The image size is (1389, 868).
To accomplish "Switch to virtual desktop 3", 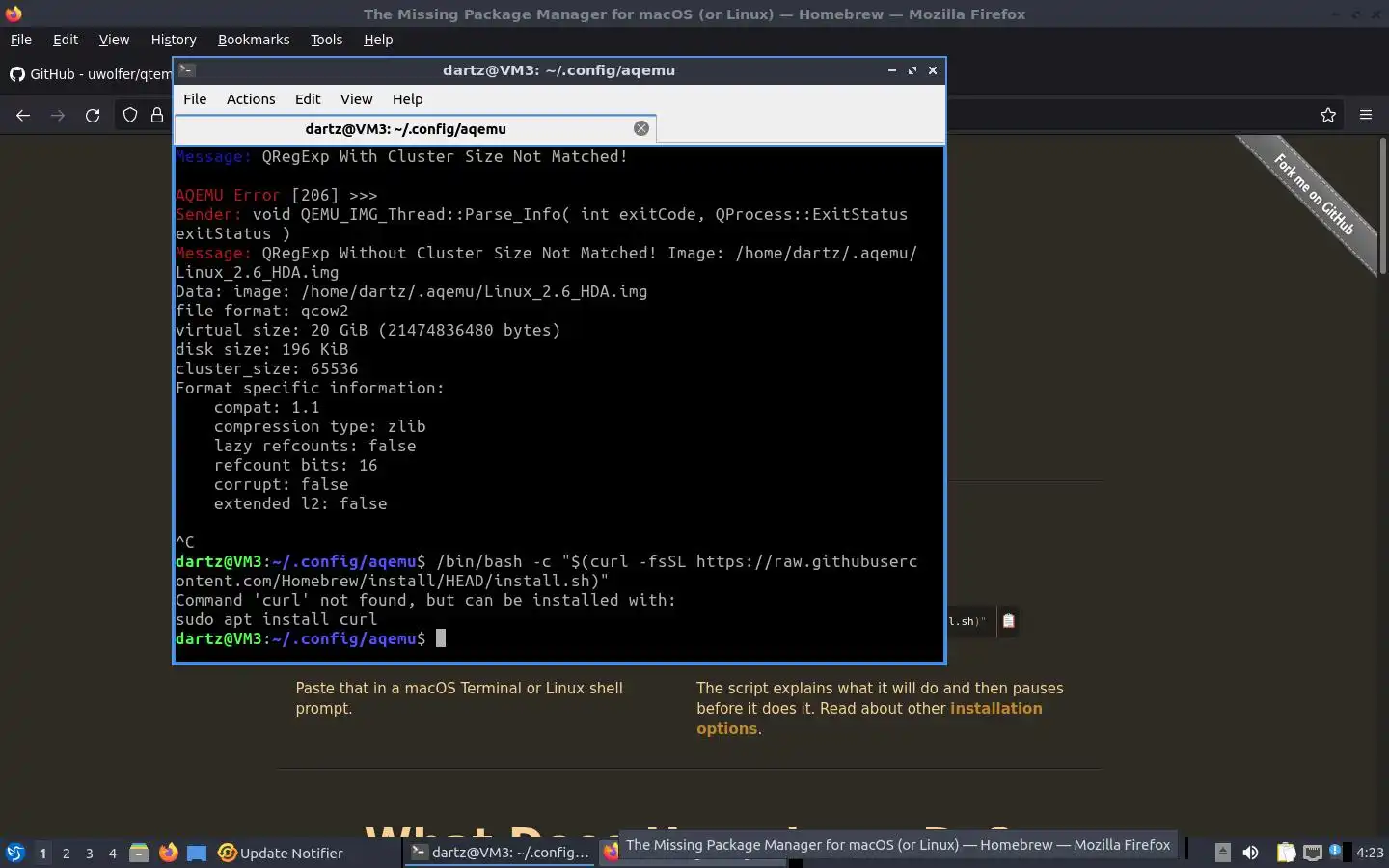I will point(90,853).
